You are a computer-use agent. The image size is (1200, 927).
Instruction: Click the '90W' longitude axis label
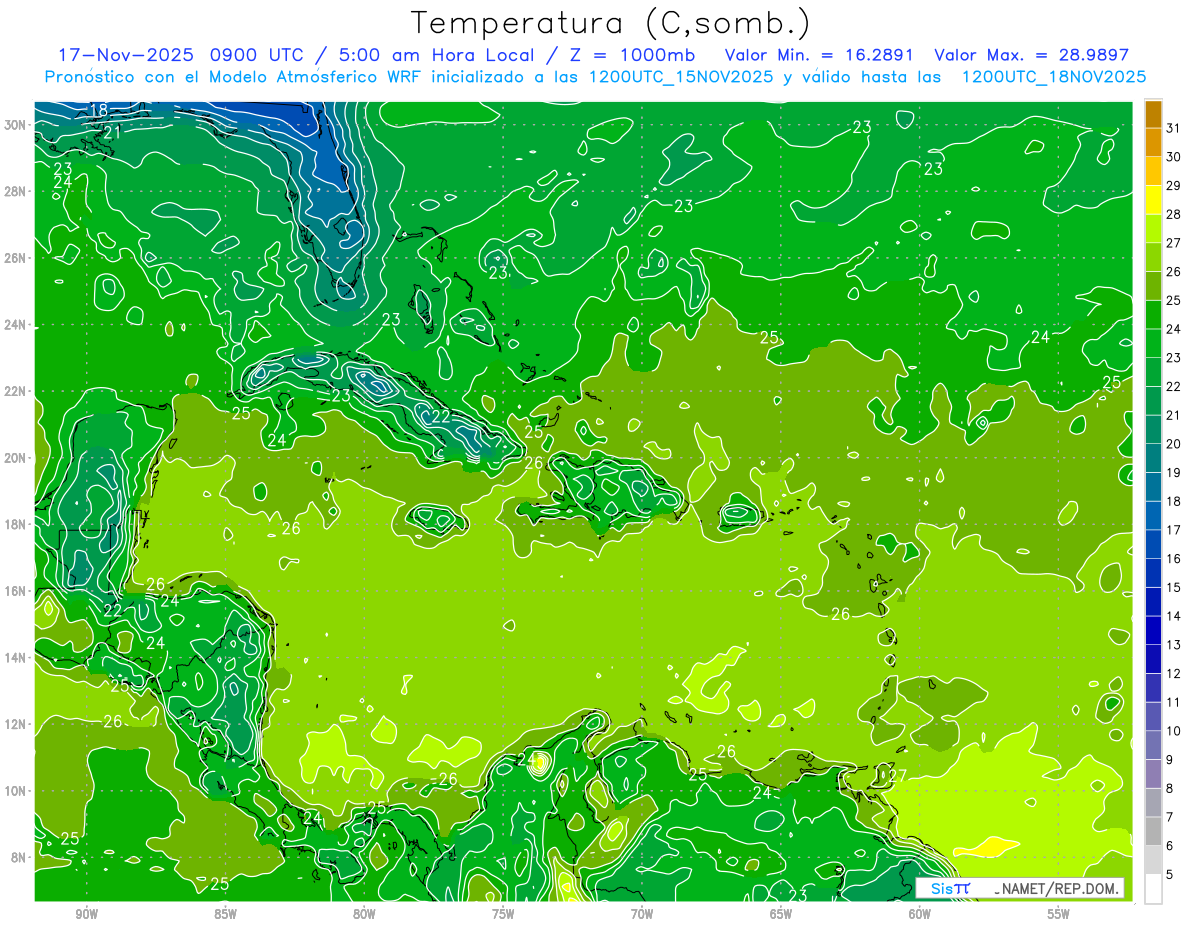[86, 914]
